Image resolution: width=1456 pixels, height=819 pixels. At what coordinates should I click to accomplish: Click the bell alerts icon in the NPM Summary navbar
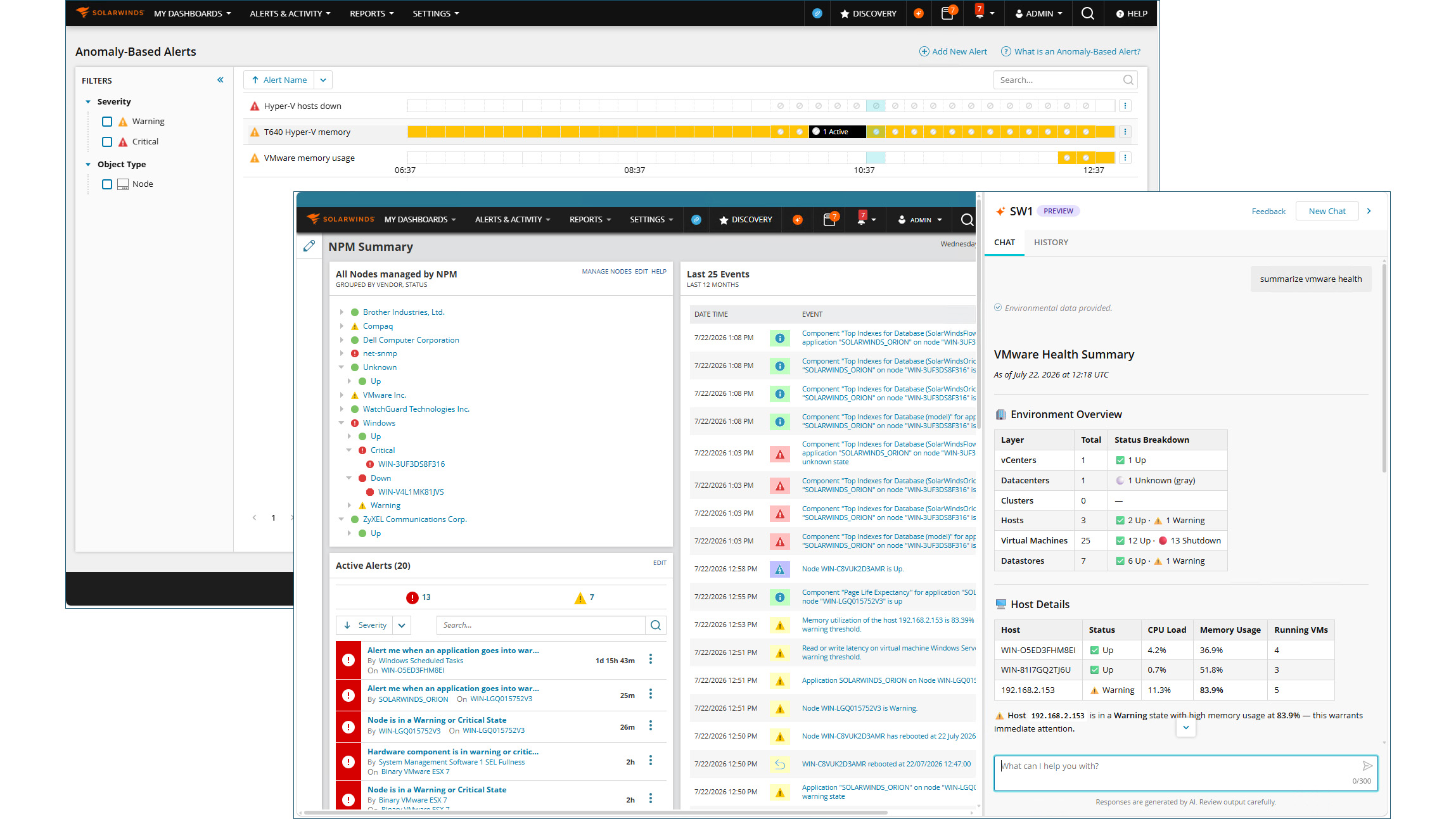861,219
